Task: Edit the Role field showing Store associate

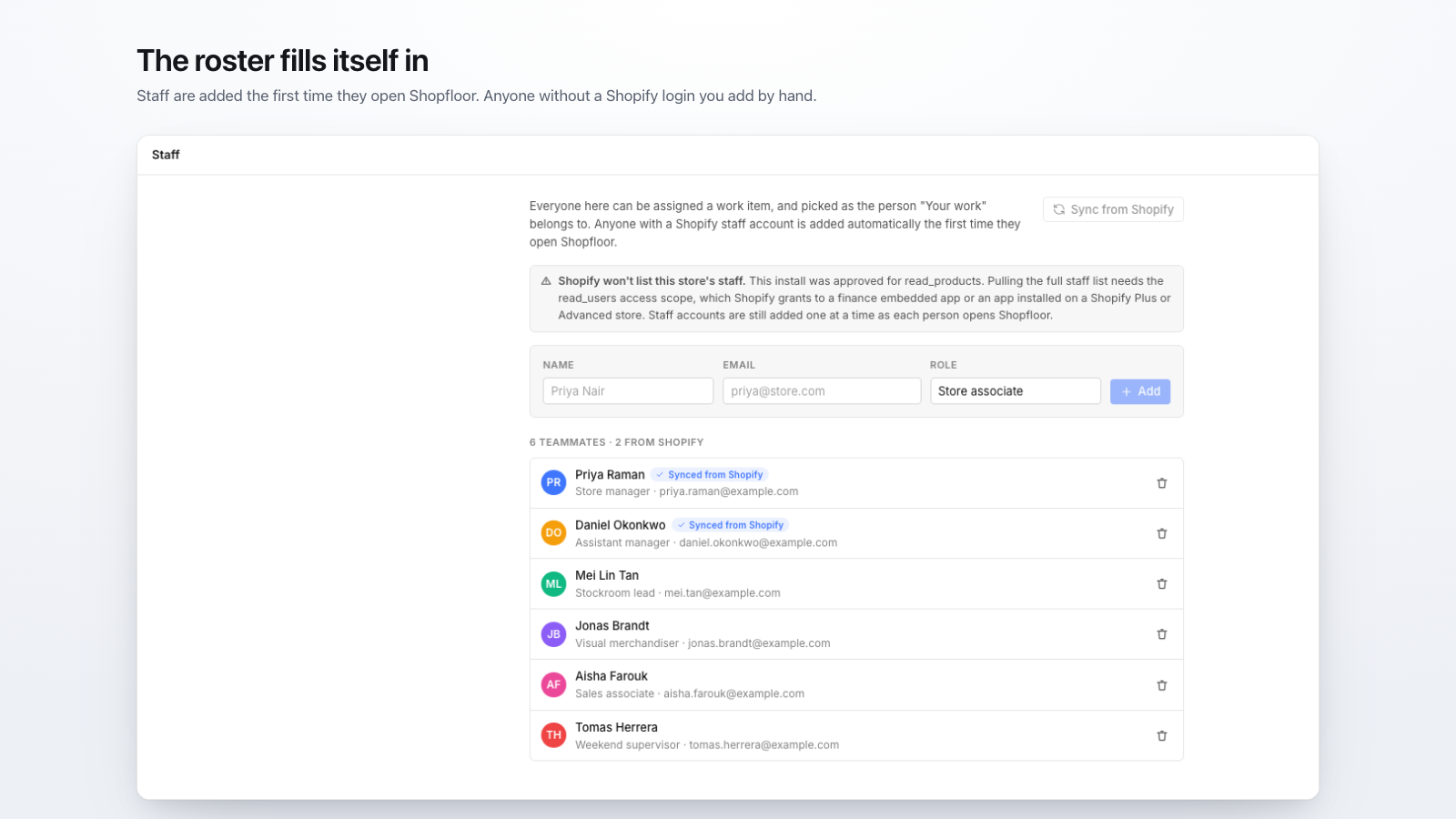Action: coord(1016,391)
